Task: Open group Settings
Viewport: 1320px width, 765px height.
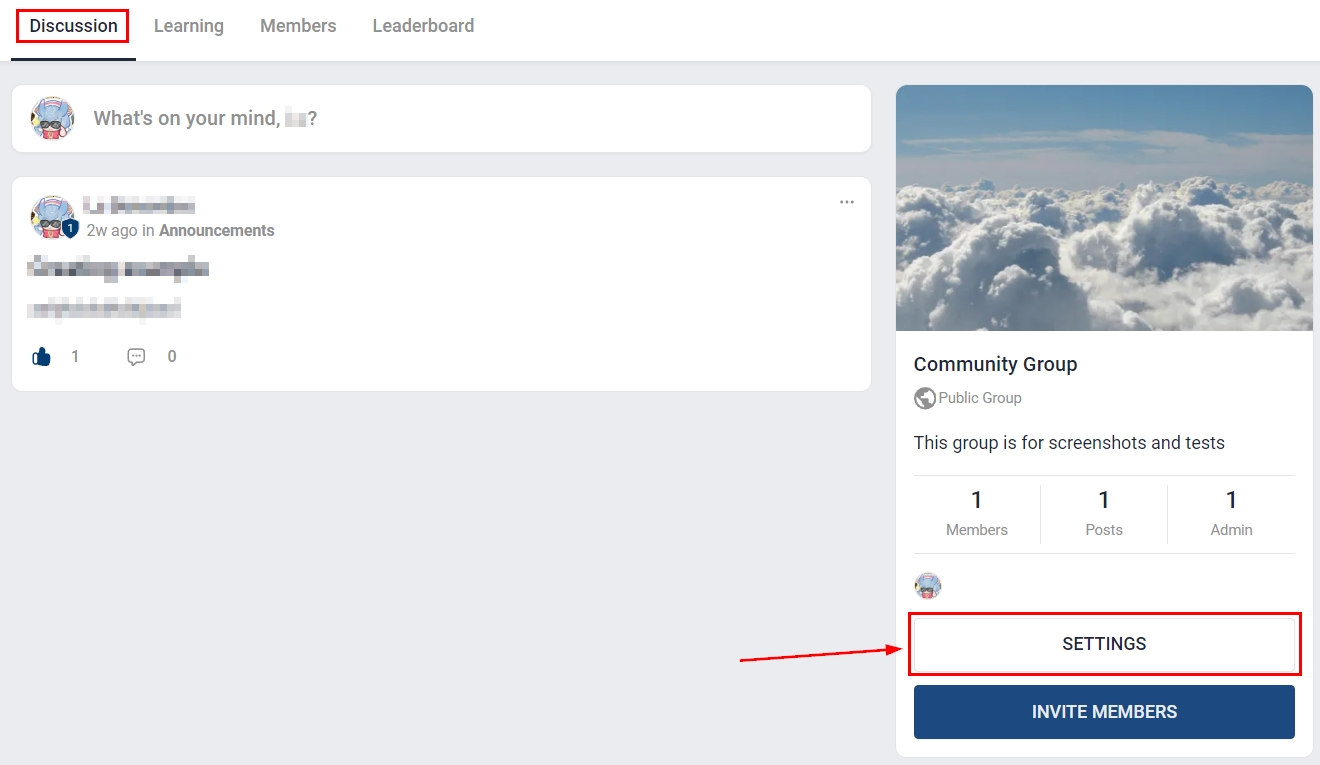Action: click(x=1104, y=644)
